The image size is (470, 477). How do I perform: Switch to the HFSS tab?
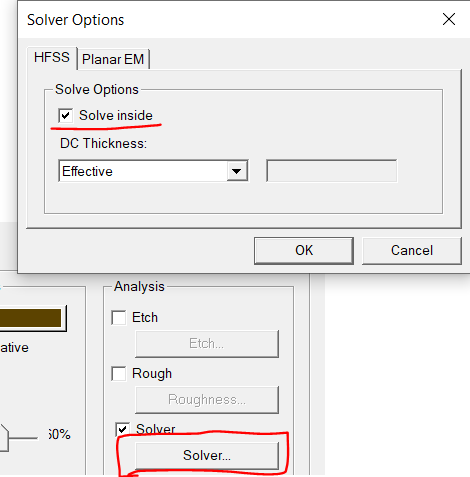[52, 58]
